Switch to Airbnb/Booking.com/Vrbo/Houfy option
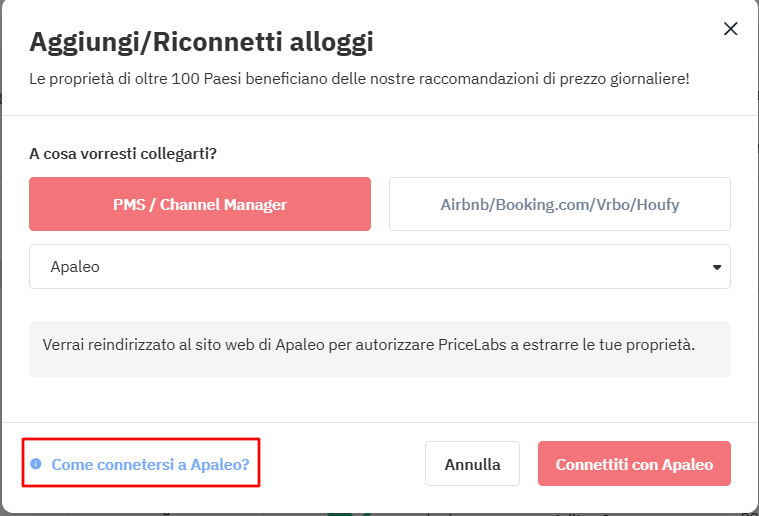The width and height of the screenshot is (759, 516). click(x=560, y=204)
